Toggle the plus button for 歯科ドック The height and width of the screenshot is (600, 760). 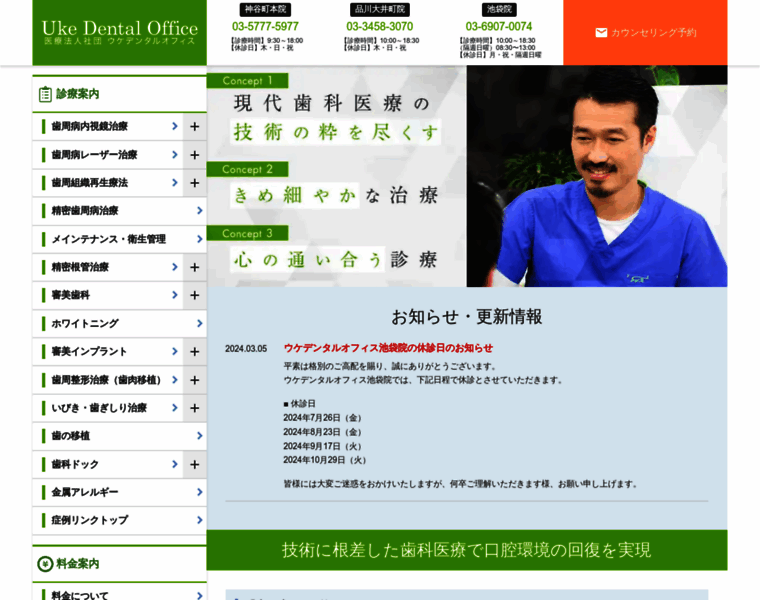(195, 464)
